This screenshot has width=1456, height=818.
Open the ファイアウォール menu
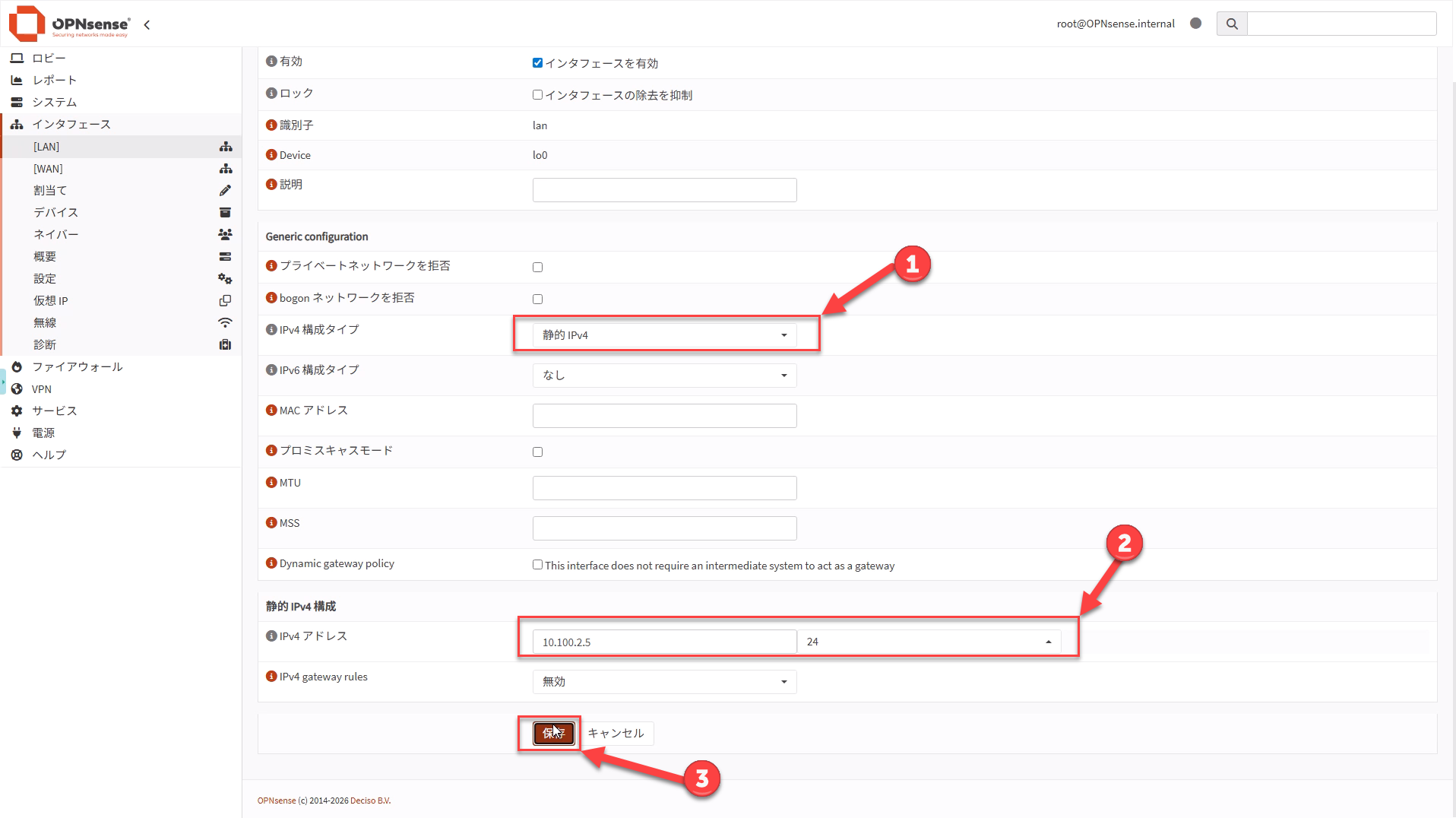click(77, 367)
